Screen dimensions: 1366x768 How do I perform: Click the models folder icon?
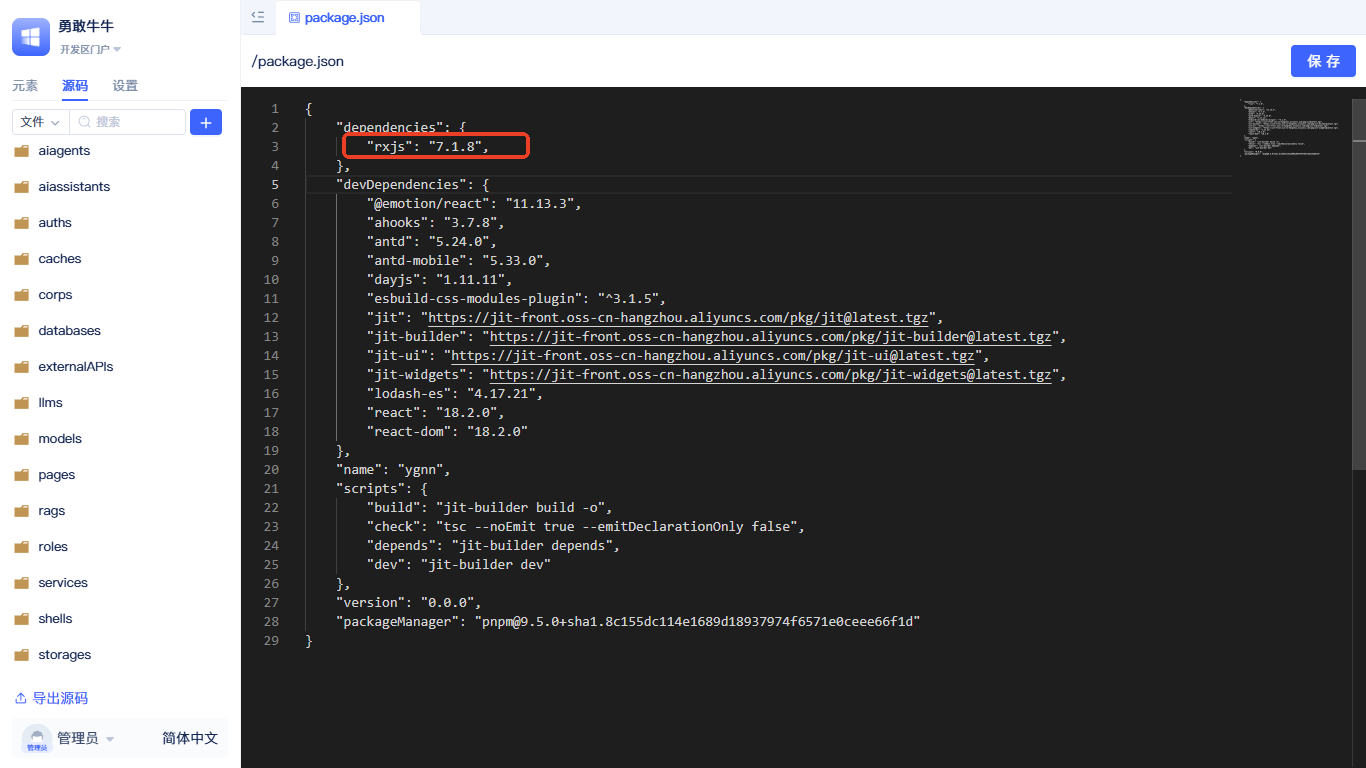pyautogui.click(x=21, y=439)
